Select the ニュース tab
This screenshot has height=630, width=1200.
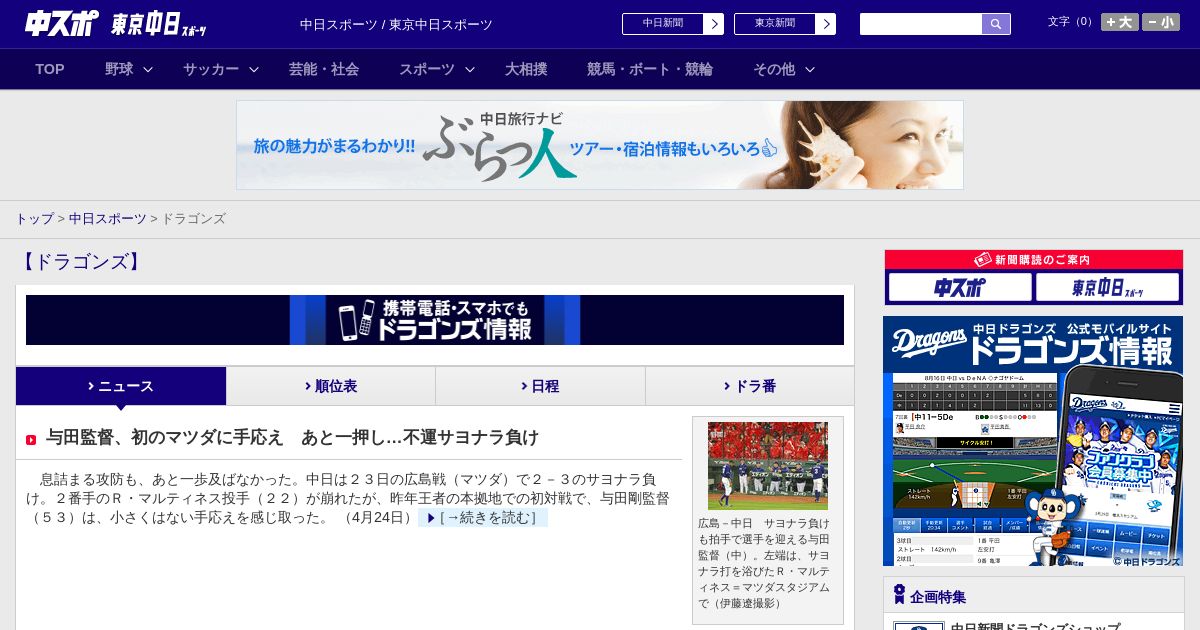[121, 386]
